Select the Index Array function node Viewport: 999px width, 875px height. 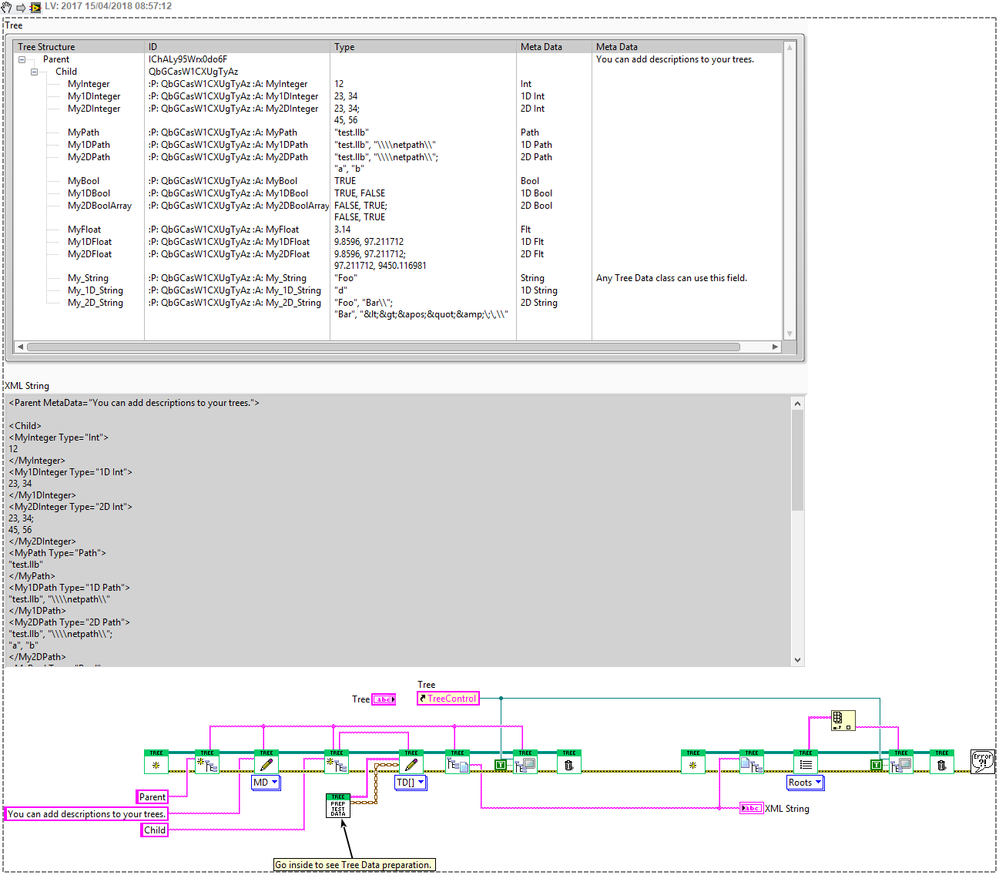coord(842,720)
